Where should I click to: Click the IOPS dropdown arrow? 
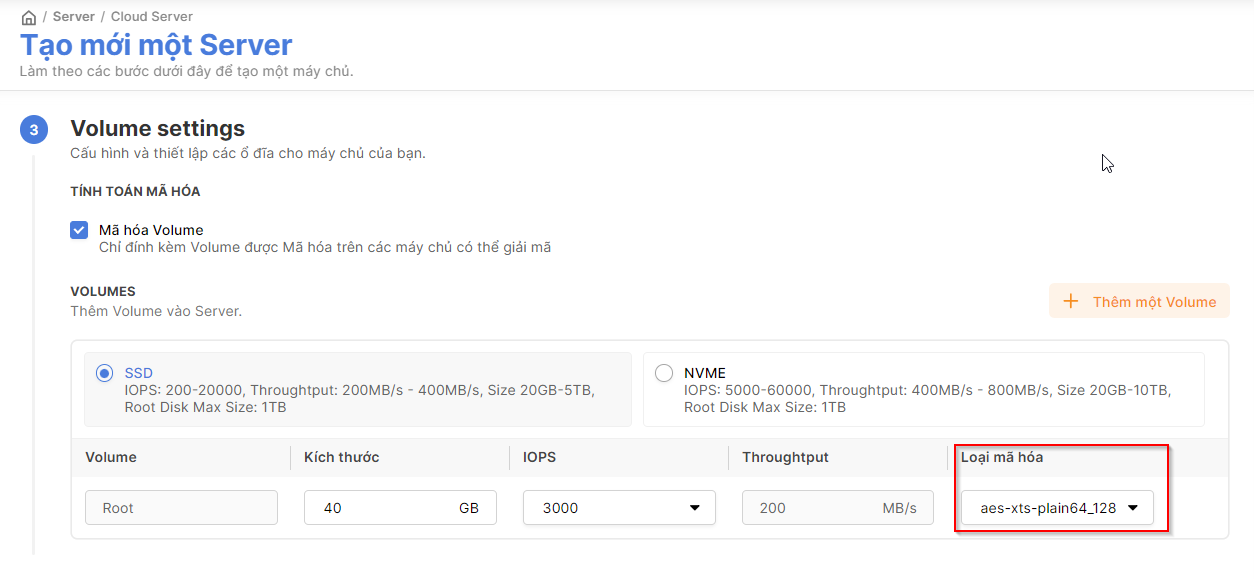[x=695, y=508]
